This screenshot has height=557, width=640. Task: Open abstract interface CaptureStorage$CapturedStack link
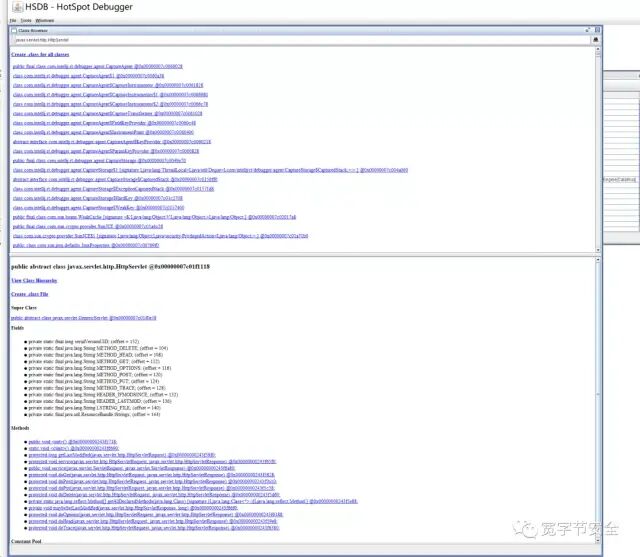pyautogui.click(x=115, y=179)
